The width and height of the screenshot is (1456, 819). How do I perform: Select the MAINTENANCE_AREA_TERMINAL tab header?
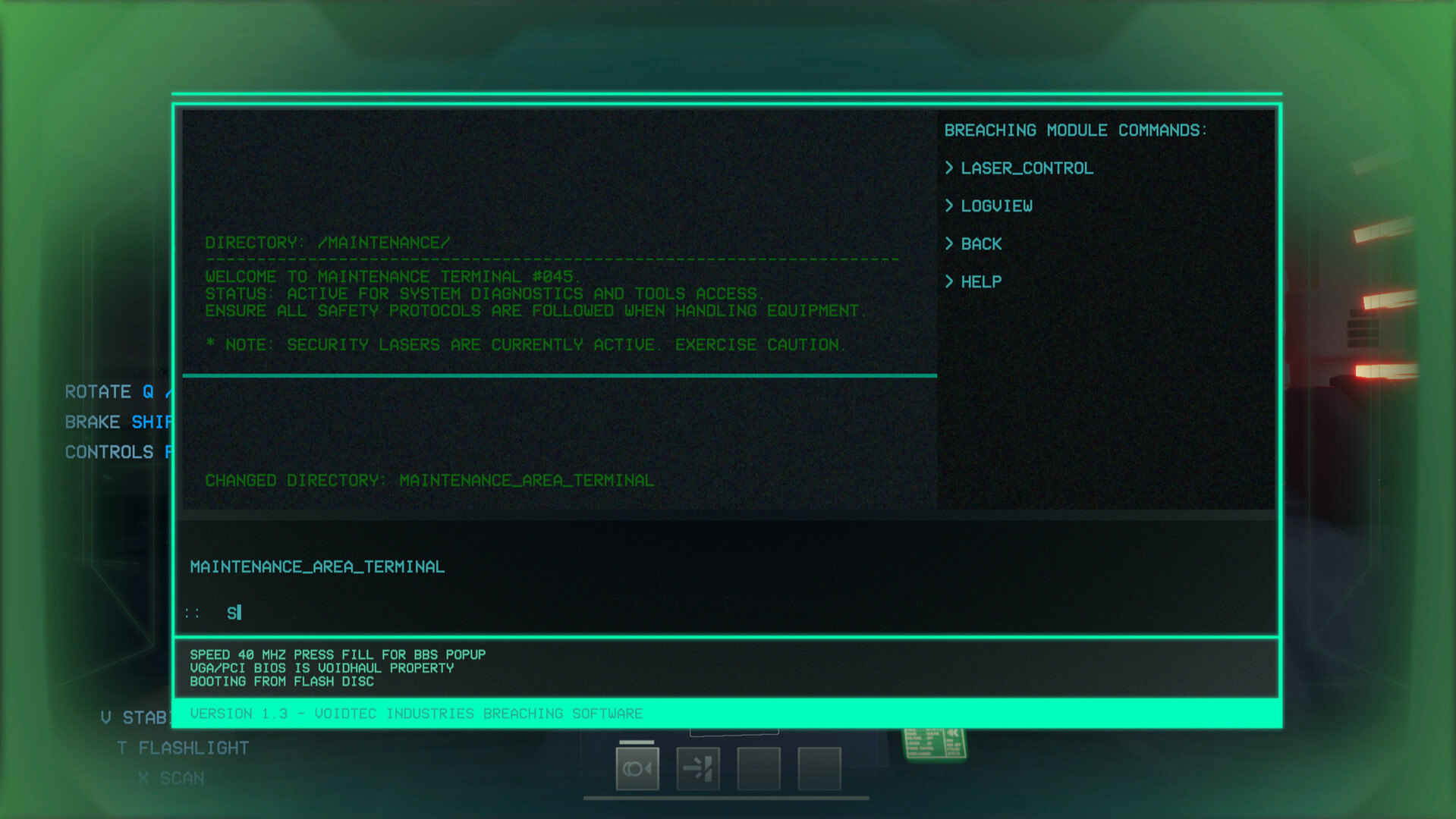(317, 566)
